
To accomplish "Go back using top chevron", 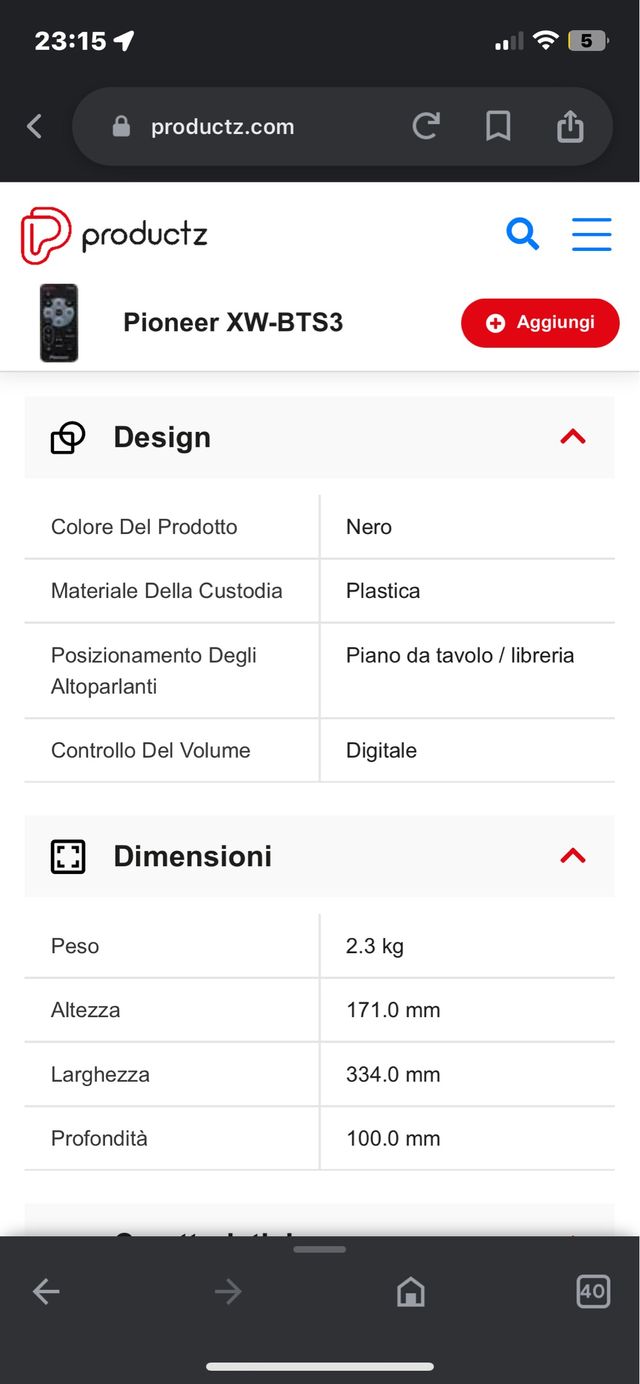I will (x=35, y=126).
